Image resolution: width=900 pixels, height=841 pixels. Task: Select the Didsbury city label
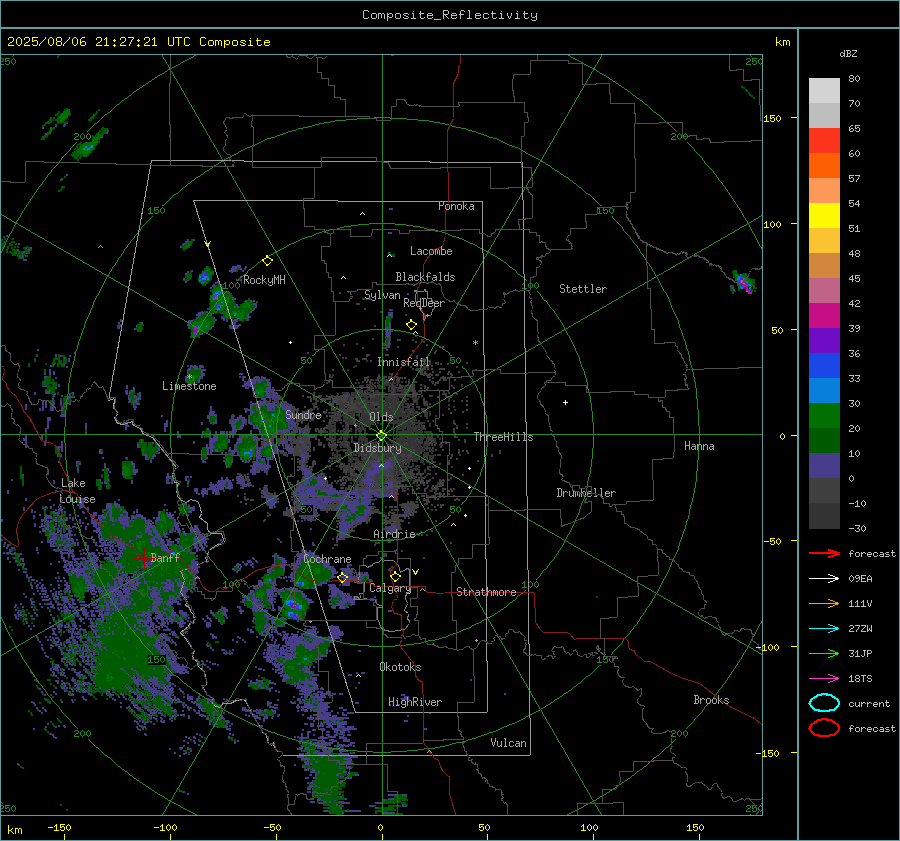coord(377,448)
